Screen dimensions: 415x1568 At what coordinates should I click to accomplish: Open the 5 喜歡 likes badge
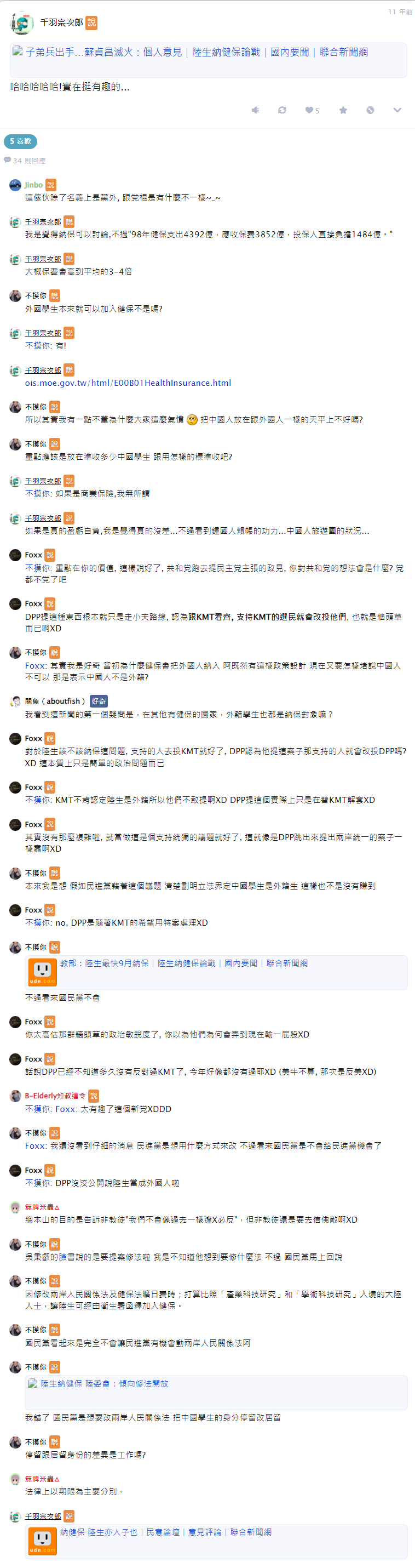click(20, 141)
